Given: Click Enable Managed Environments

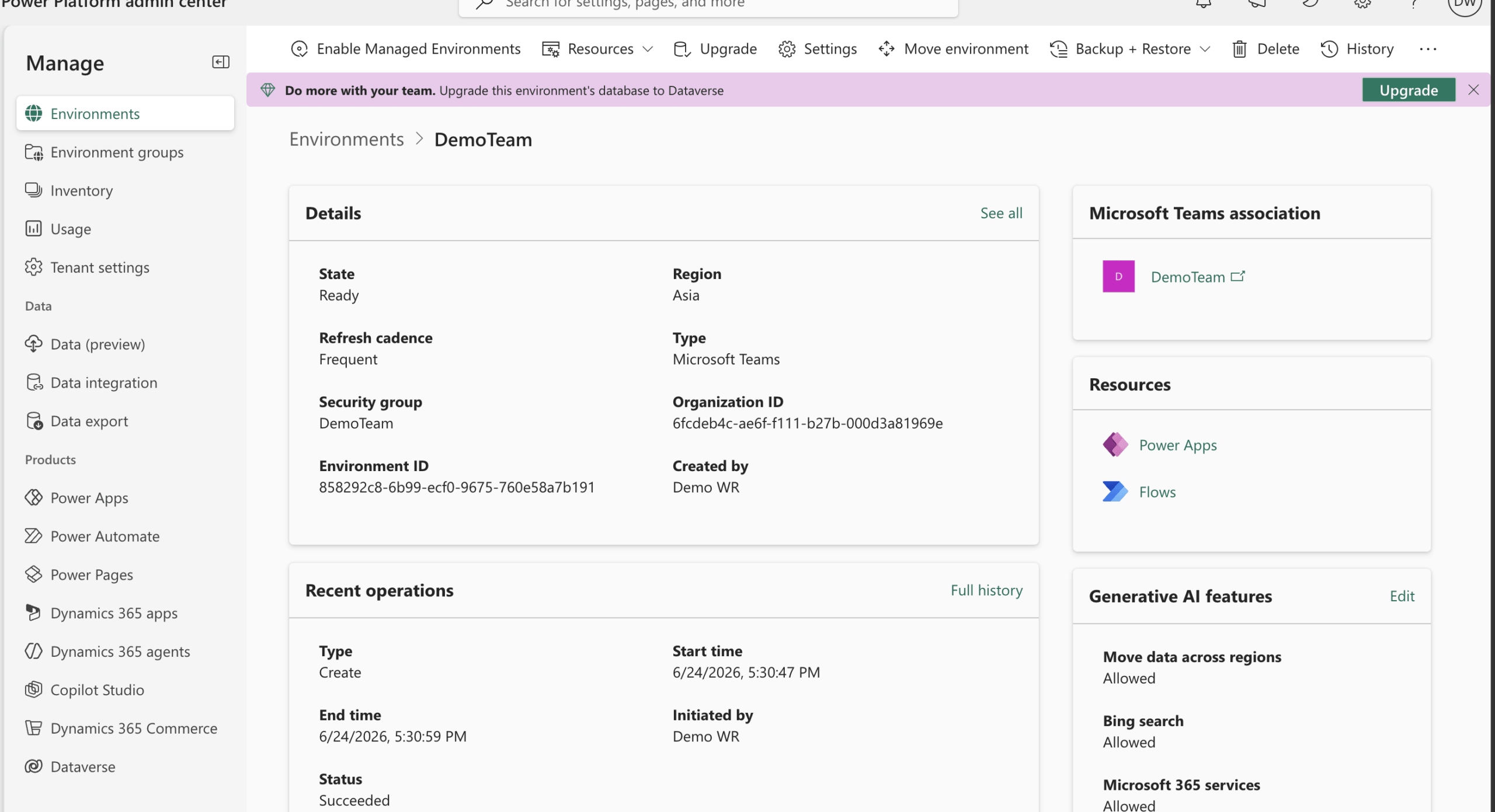Looking at the screenshot, I should click(x=405, y=49).
